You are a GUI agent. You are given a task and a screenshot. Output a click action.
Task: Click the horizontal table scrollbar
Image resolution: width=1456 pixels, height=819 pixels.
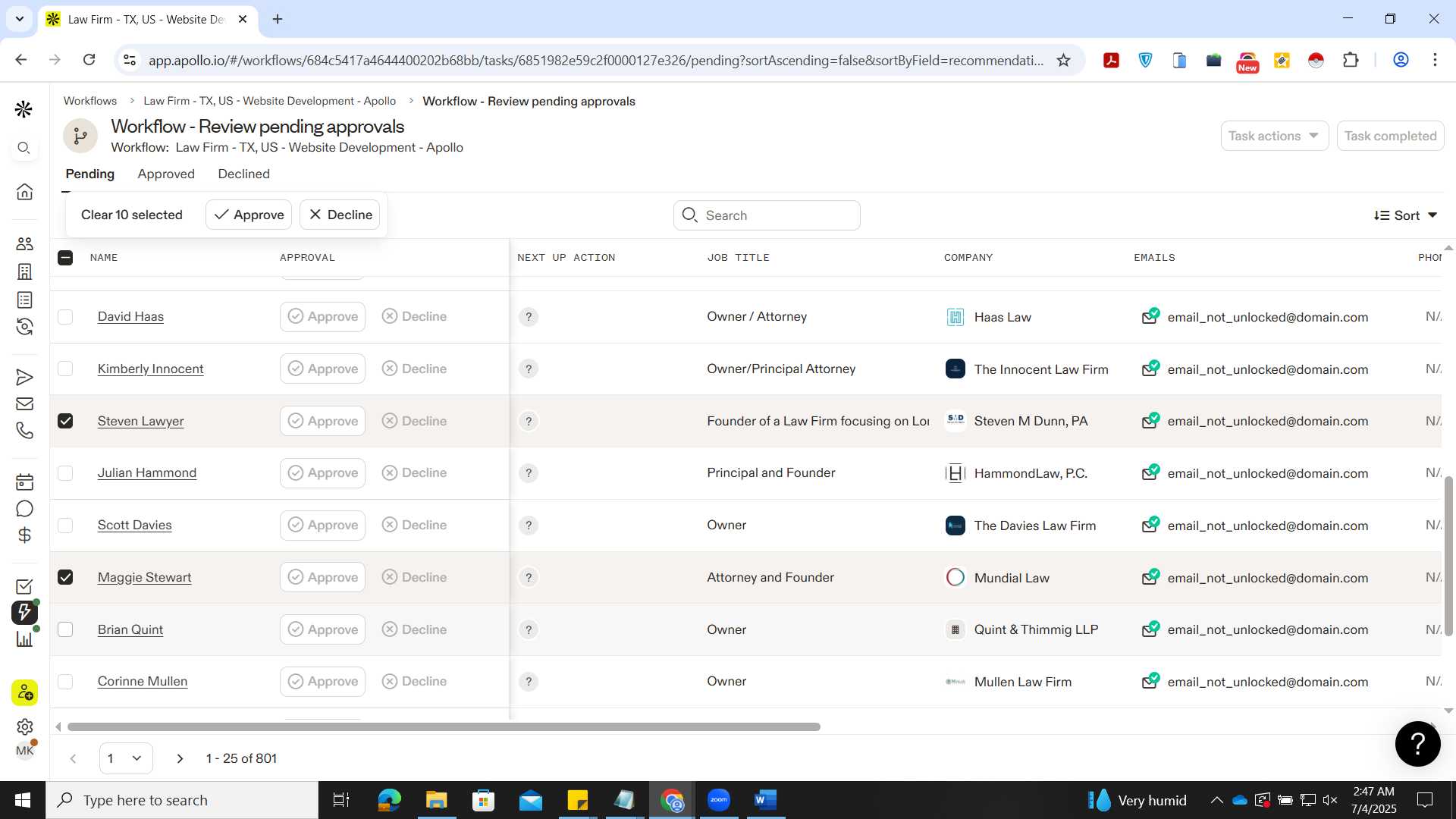[x=444, y=726]
